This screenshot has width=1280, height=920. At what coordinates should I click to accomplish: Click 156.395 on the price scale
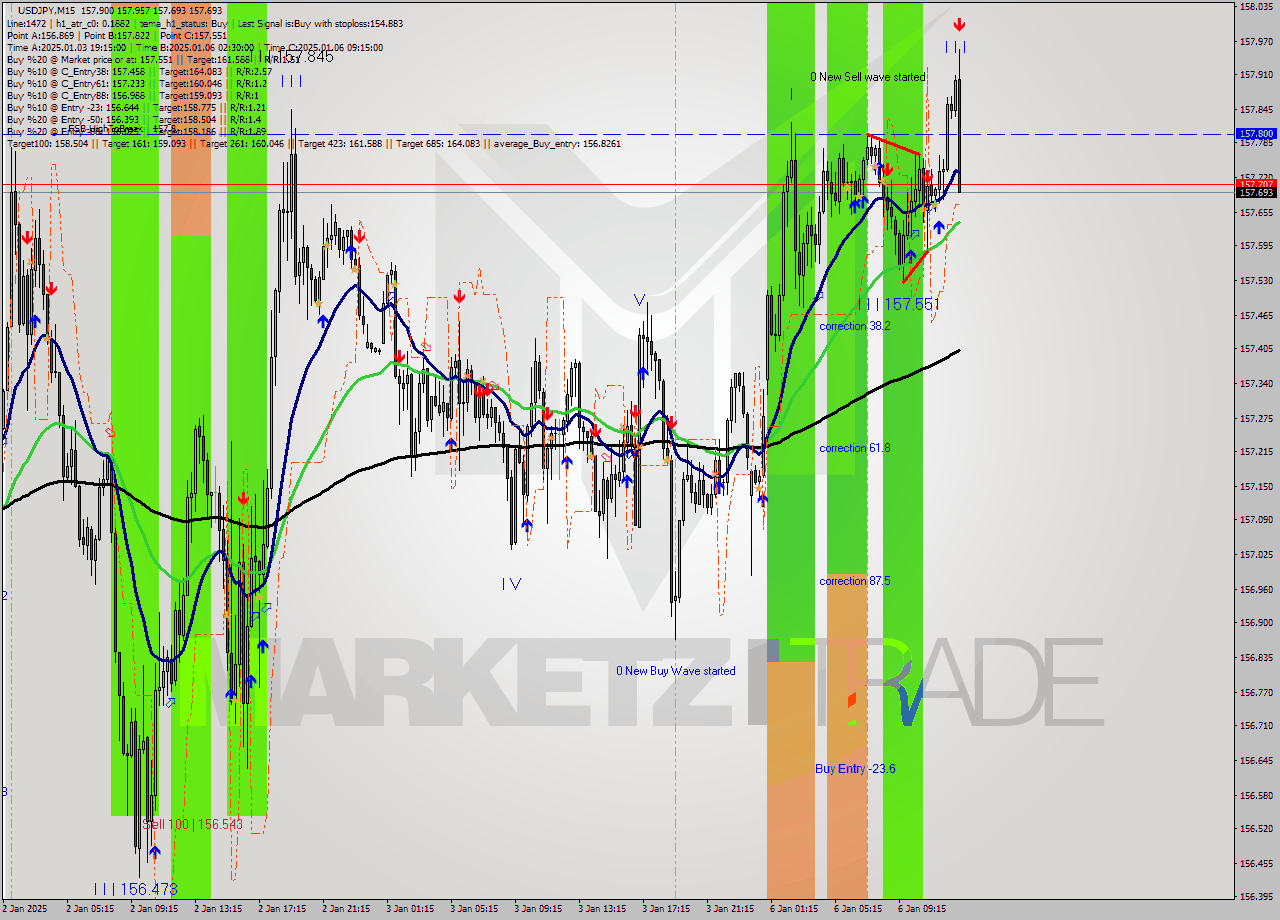pos(1256,897)
